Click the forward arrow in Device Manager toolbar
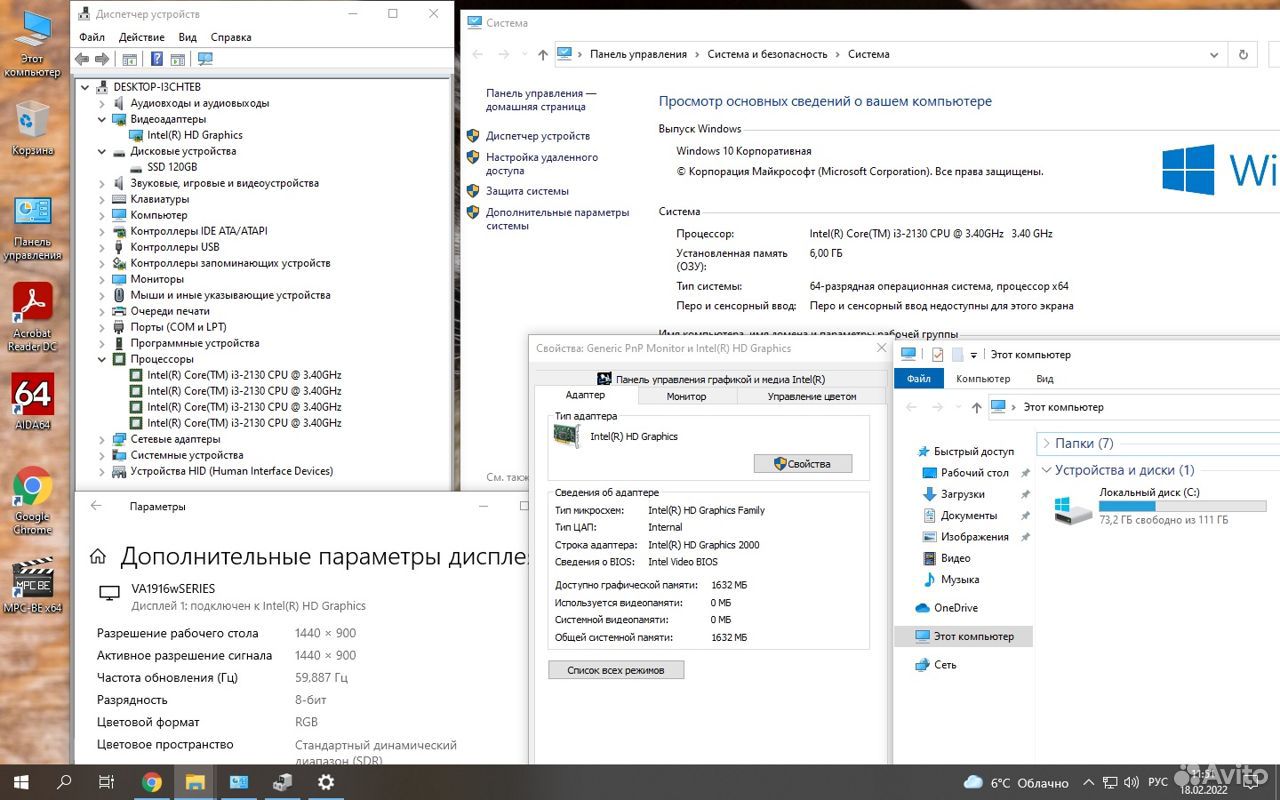The width and height of the screenshot is (1280, 800). pyautogui.click(x=101, y=59)
